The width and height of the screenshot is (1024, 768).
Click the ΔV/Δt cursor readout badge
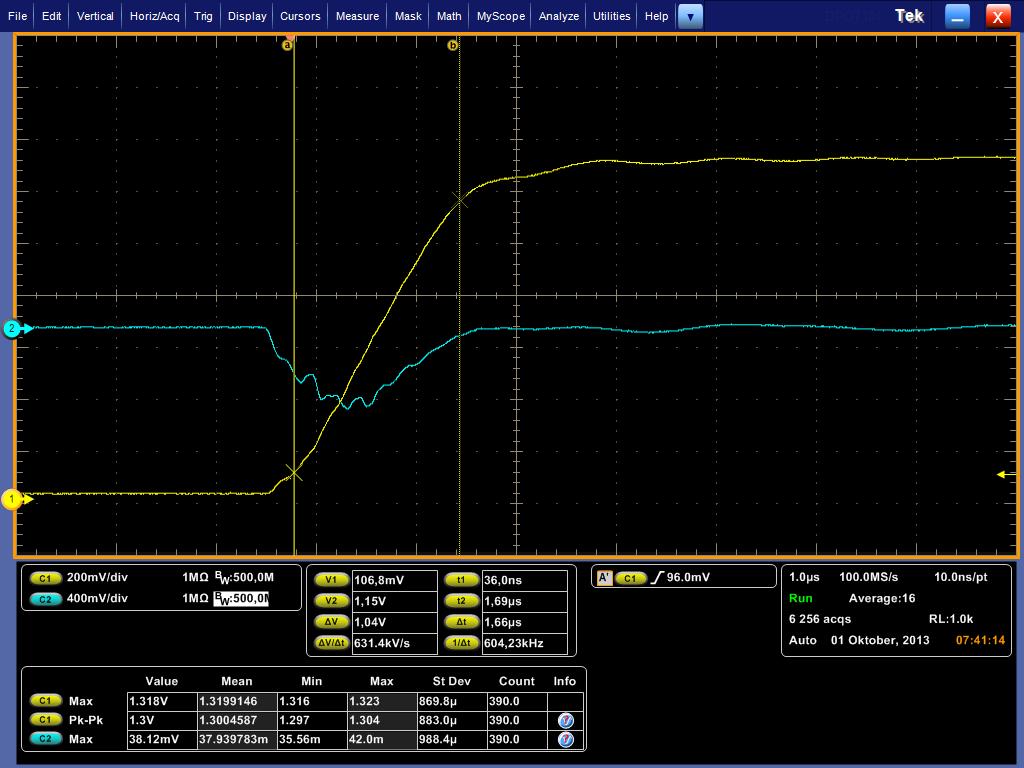[331, 643]
